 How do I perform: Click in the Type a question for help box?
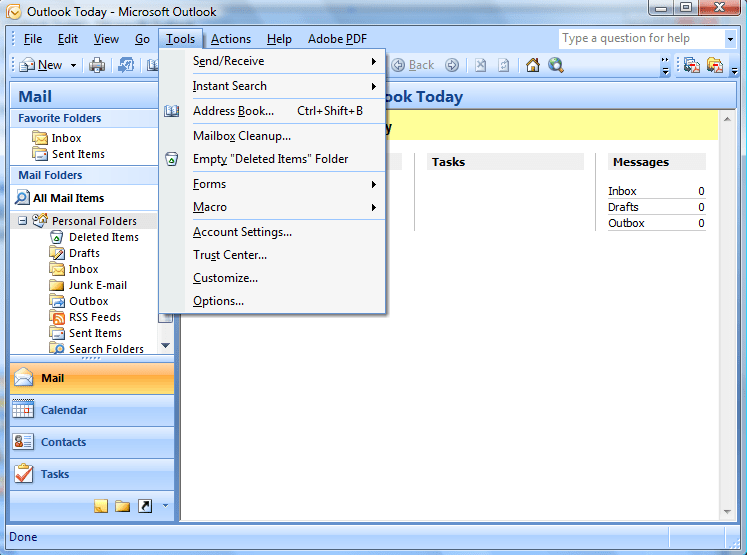(641, 39)
